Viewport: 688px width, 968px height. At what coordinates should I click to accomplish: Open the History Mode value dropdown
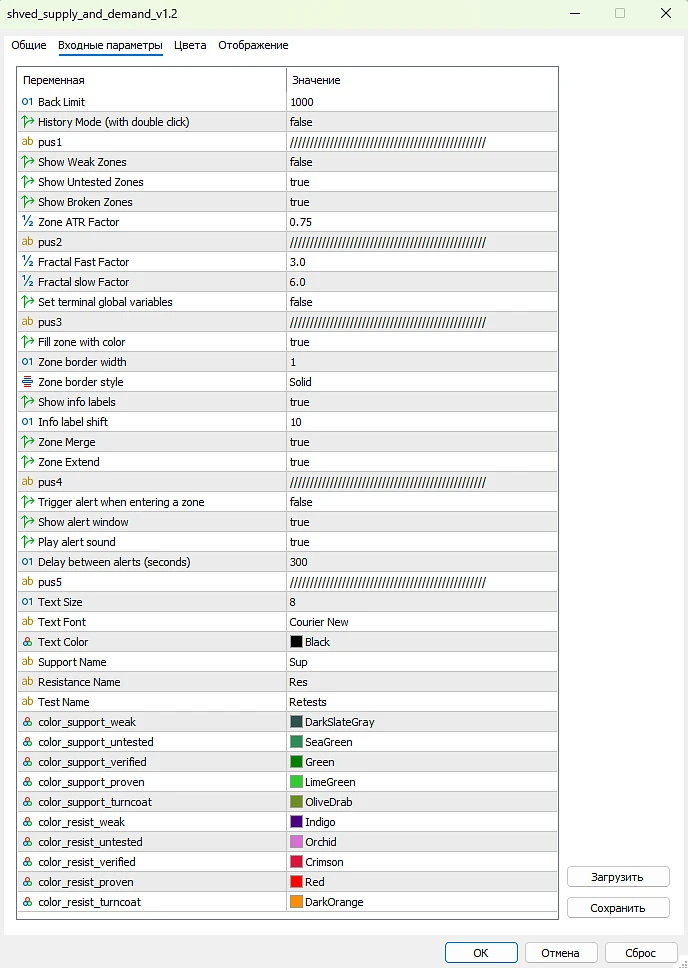tap(300, 122)
